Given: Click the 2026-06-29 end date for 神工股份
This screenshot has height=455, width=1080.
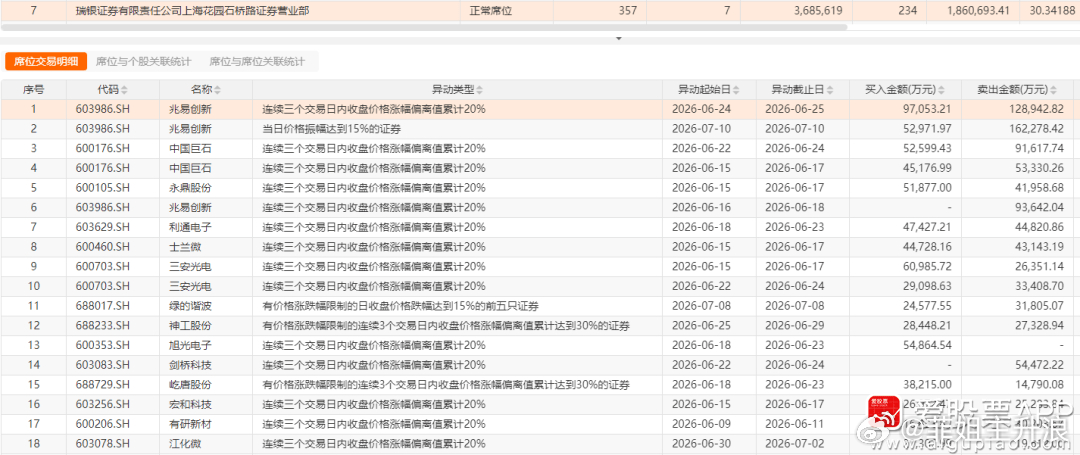Looking at the screenshot, I should 793,326.
